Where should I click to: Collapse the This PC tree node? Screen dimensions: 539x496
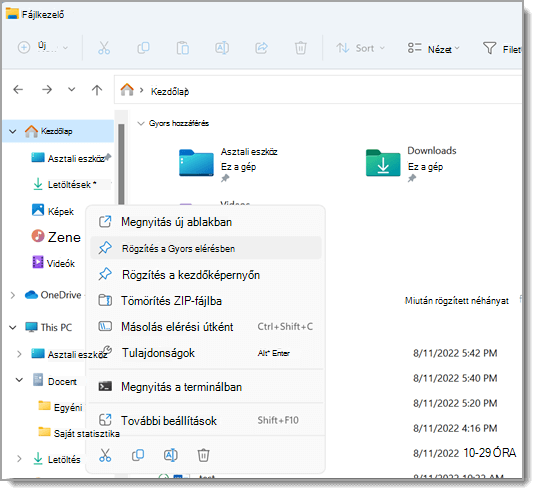(x=13, y=328)
